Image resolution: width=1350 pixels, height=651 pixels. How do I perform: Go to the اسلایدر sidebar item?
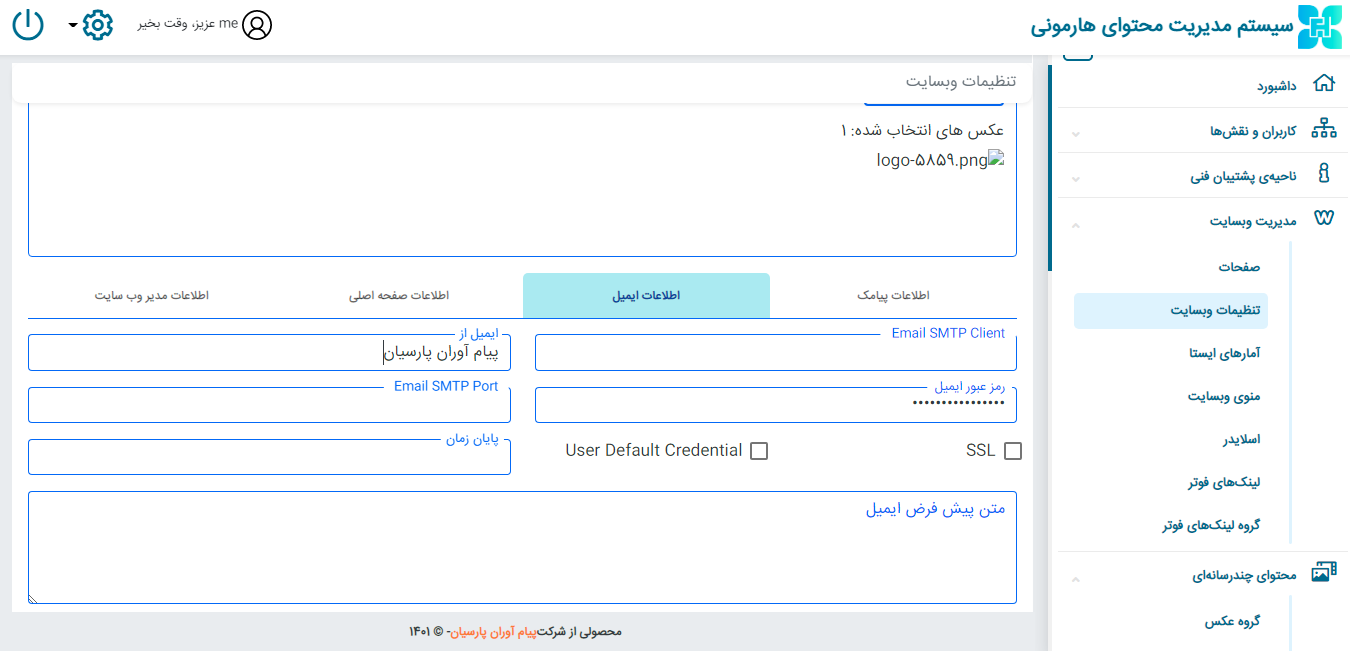point(1241,439)
